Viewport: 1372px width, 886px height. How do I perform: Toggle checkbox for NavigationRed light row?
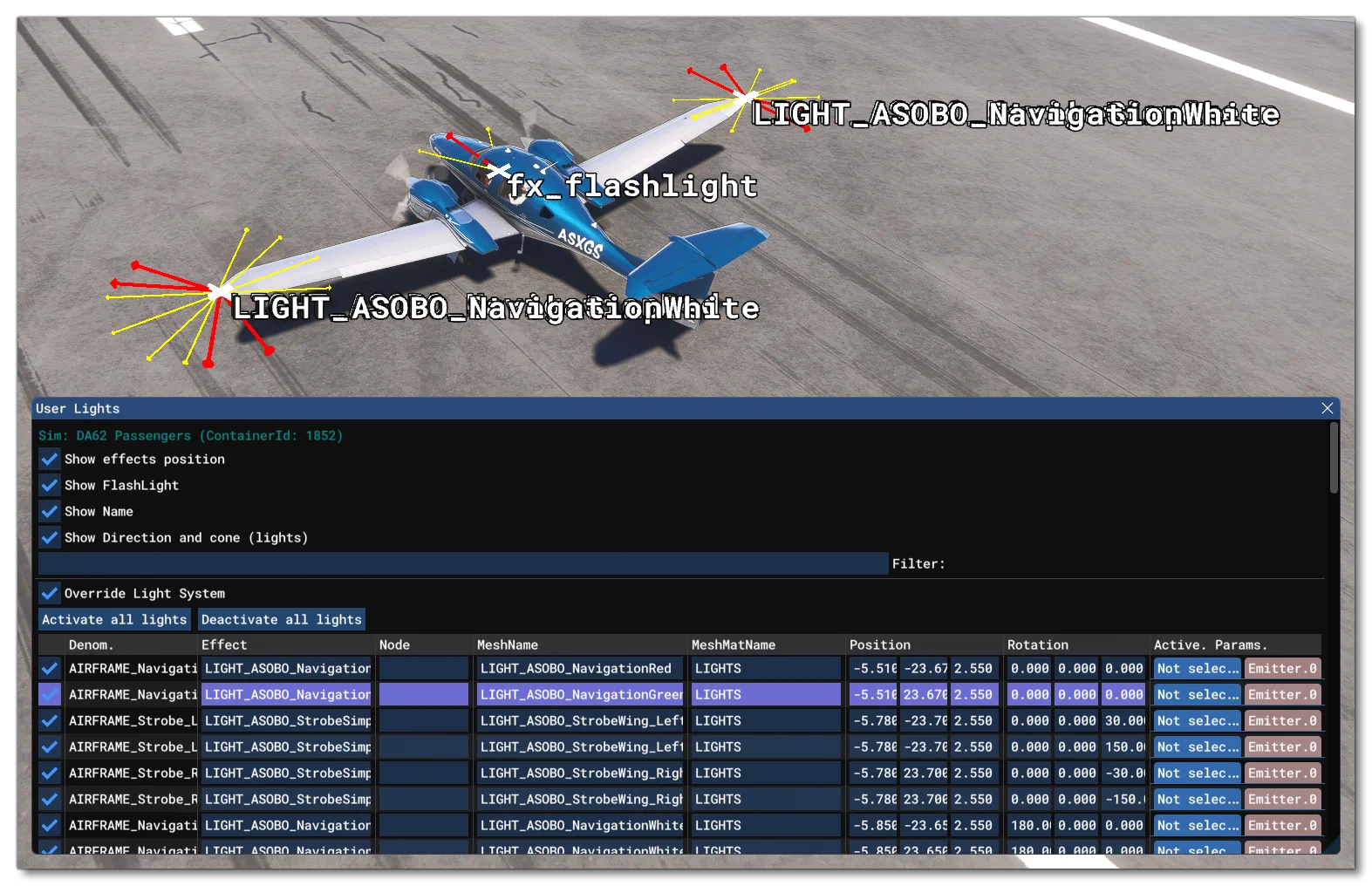pos(50,668)
